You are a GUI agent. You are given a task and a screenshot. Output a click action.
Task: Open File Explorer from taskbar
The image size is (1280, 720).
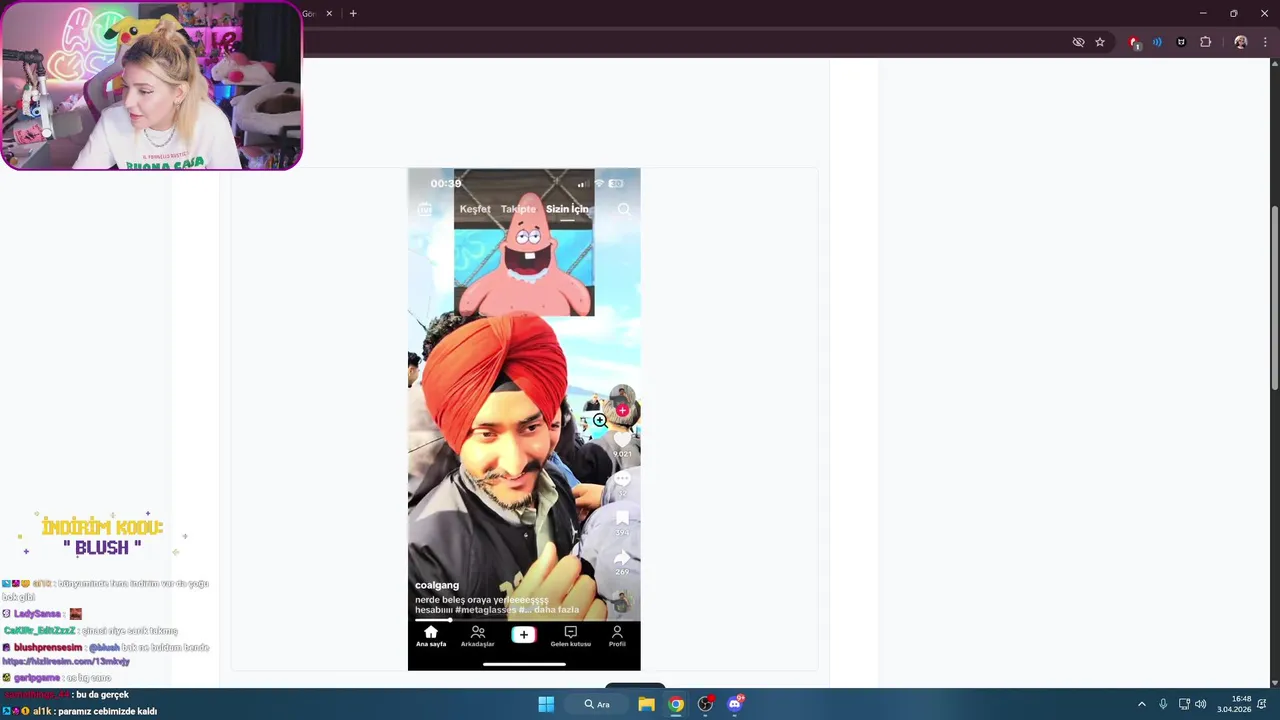pyautogui.click(x=646, y=704)
